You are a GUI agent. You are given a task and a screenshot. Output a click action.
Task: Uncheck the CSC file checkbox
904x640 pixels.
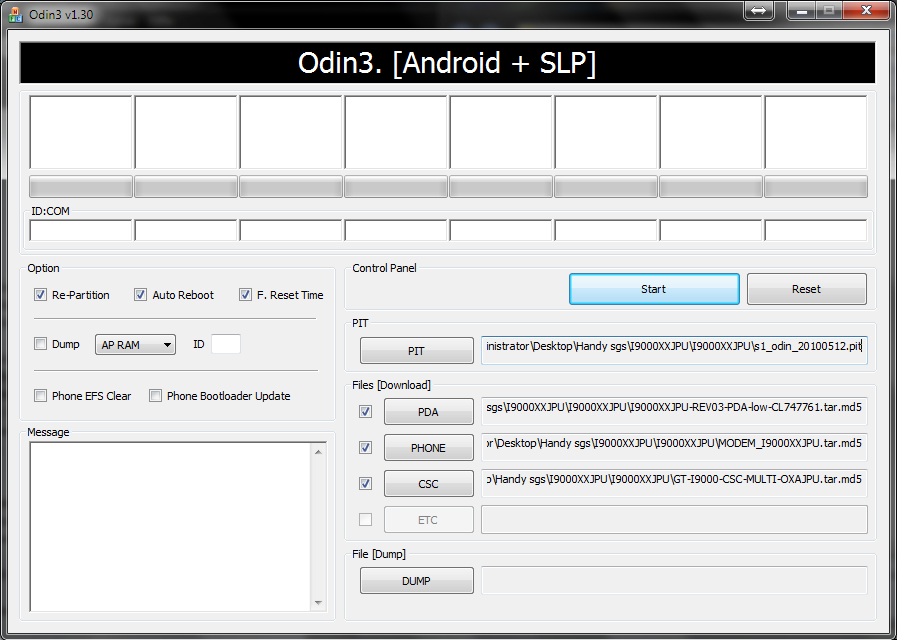pos(365,483)
